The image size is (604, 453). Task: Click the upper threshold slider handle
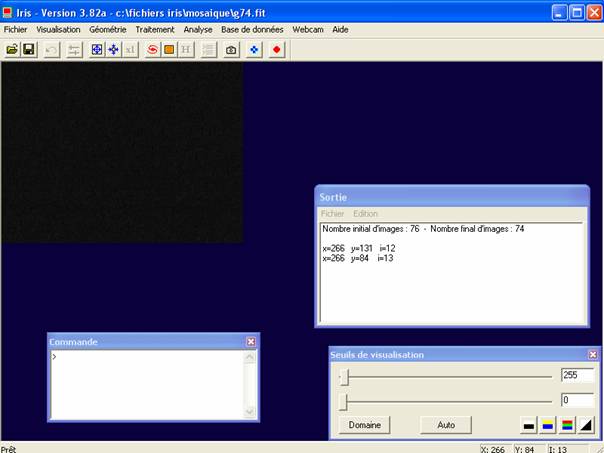pos(345,377)
